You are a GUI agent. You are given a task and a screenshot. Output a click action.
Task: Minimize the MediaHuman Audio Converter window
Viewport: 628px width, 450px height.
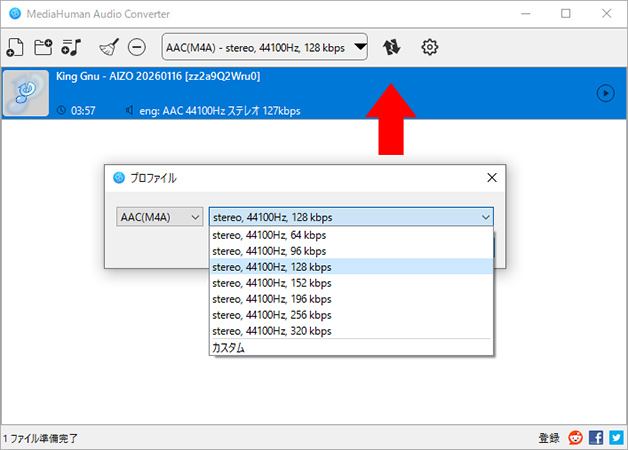526,14
